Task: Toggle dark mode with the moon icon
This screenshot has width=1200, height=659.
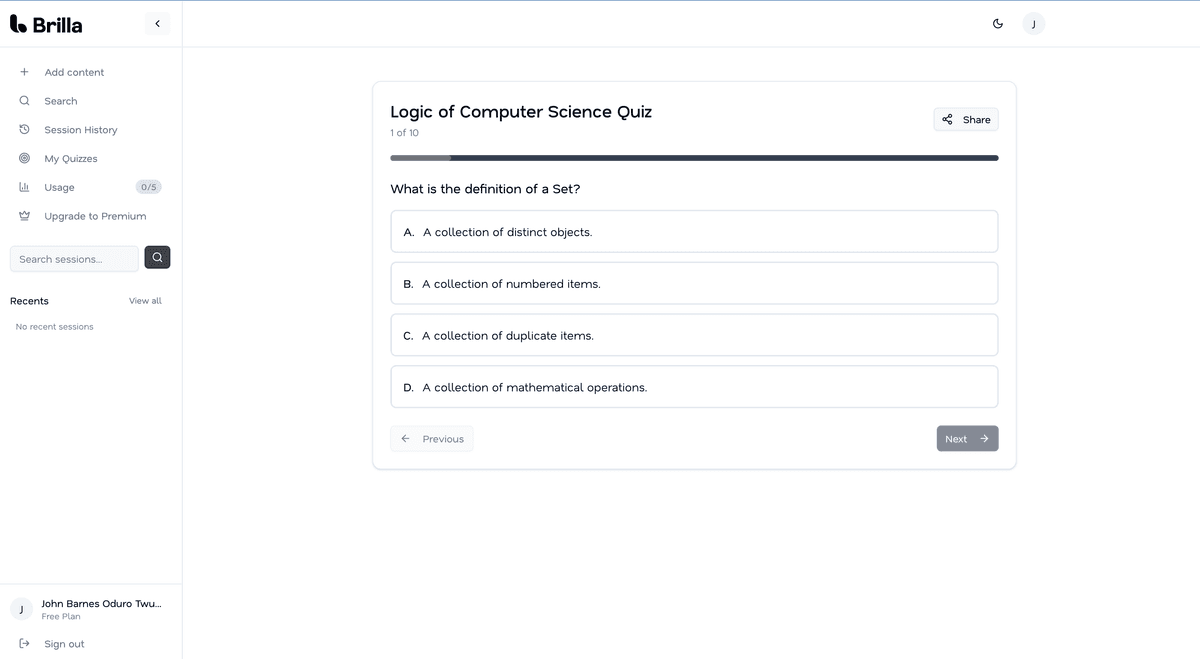Action: point(997,24)
